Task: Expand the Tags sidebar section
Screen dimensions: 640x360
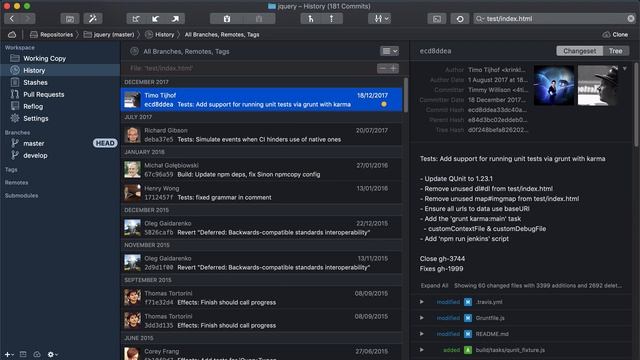Action: pos(11,169)
